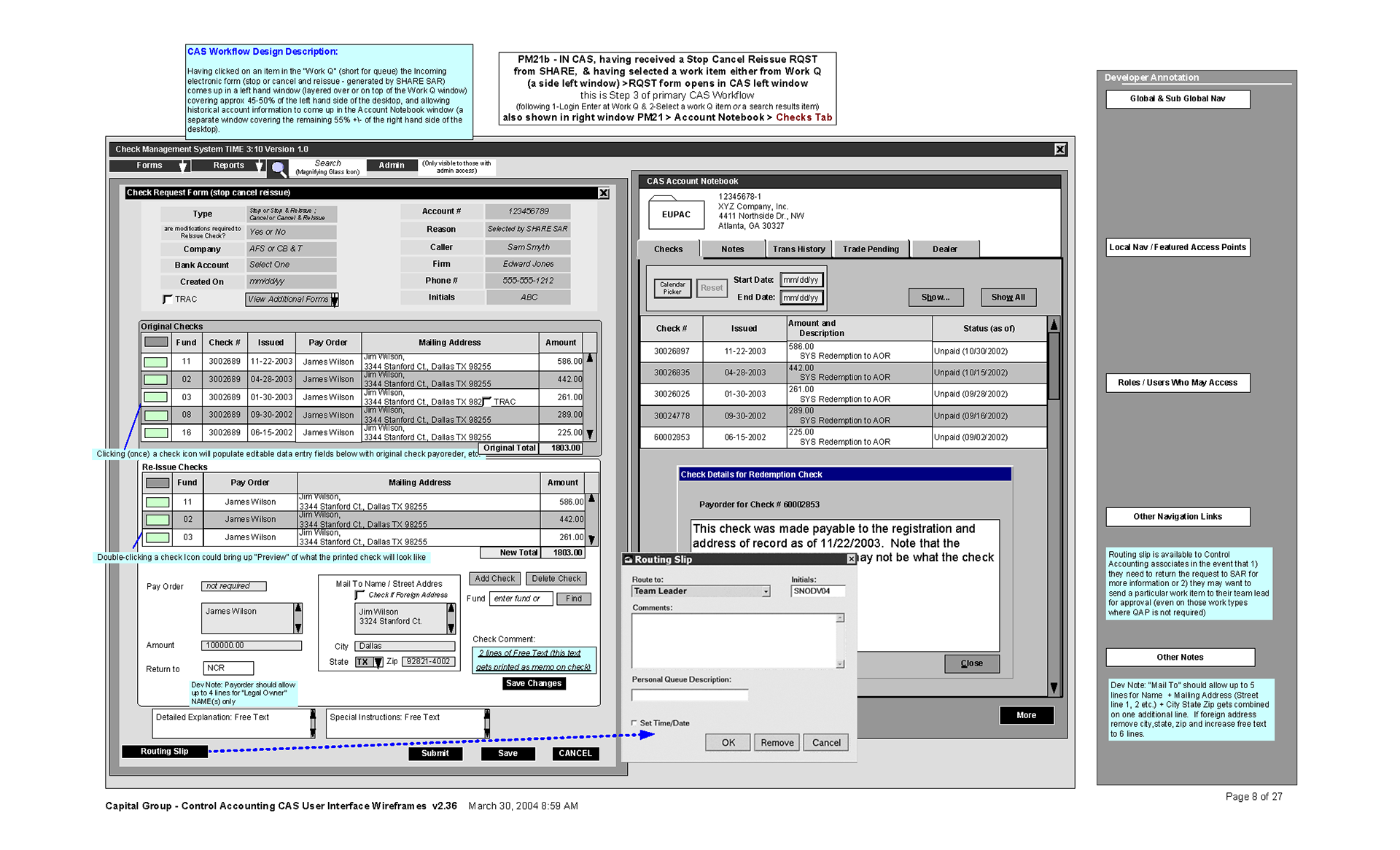Open the Calendar Picker

coord(672,289)
